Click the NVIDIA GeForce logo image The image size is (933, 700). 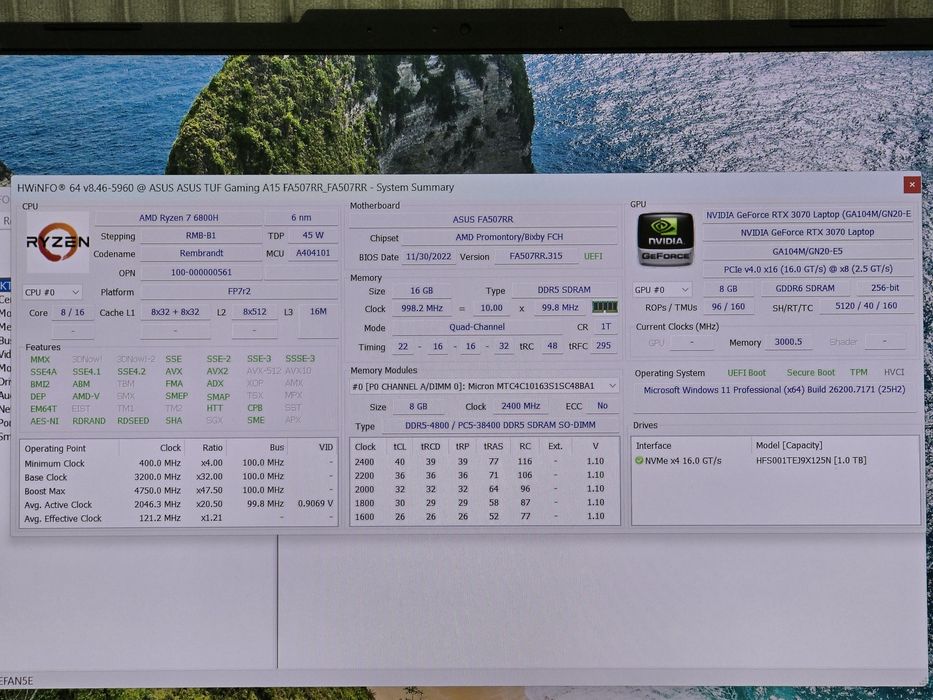tap(665, 239)
